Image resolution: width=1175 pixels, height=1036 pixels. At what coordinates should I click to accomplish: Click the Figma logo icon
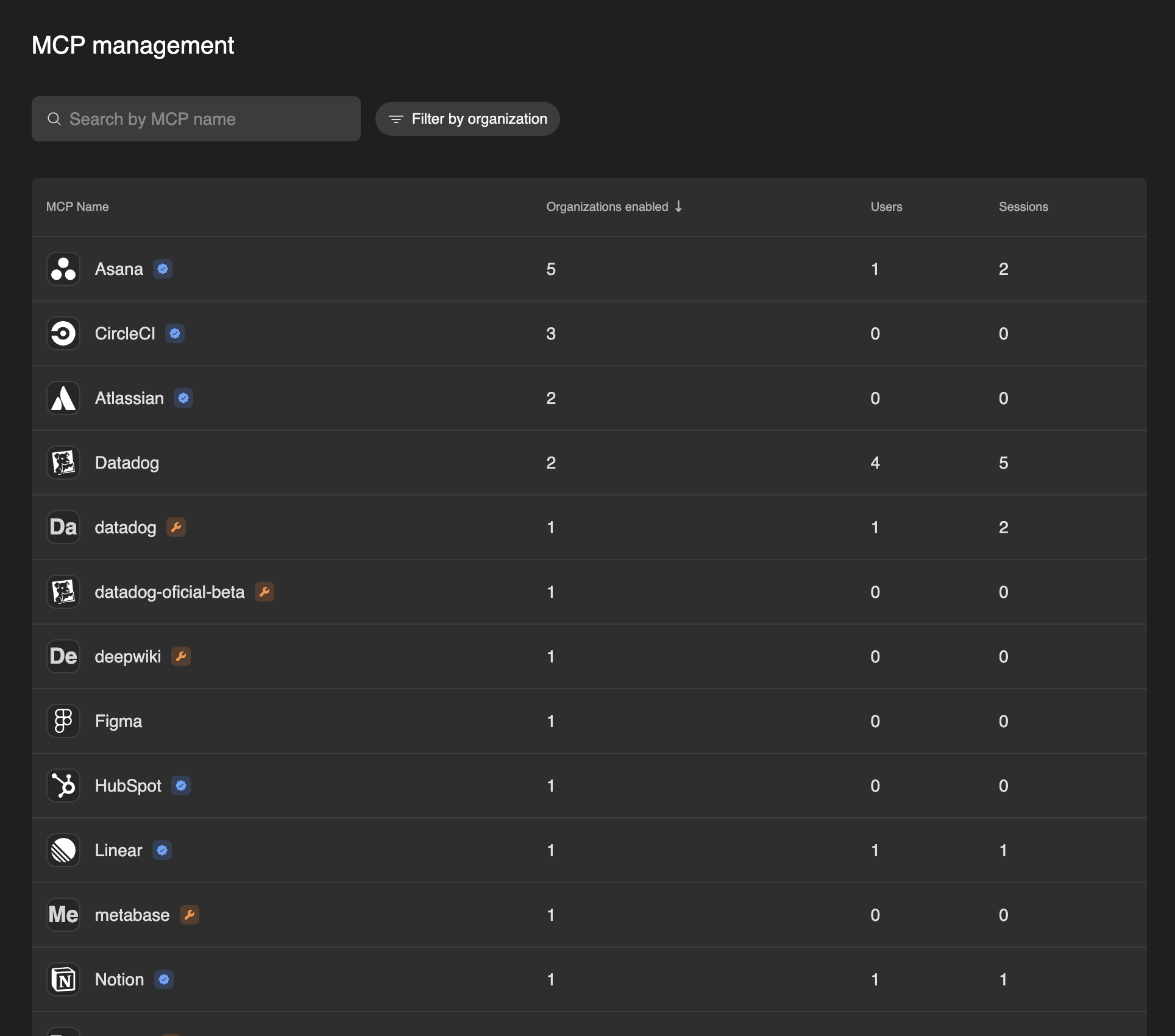click(63, 721)
